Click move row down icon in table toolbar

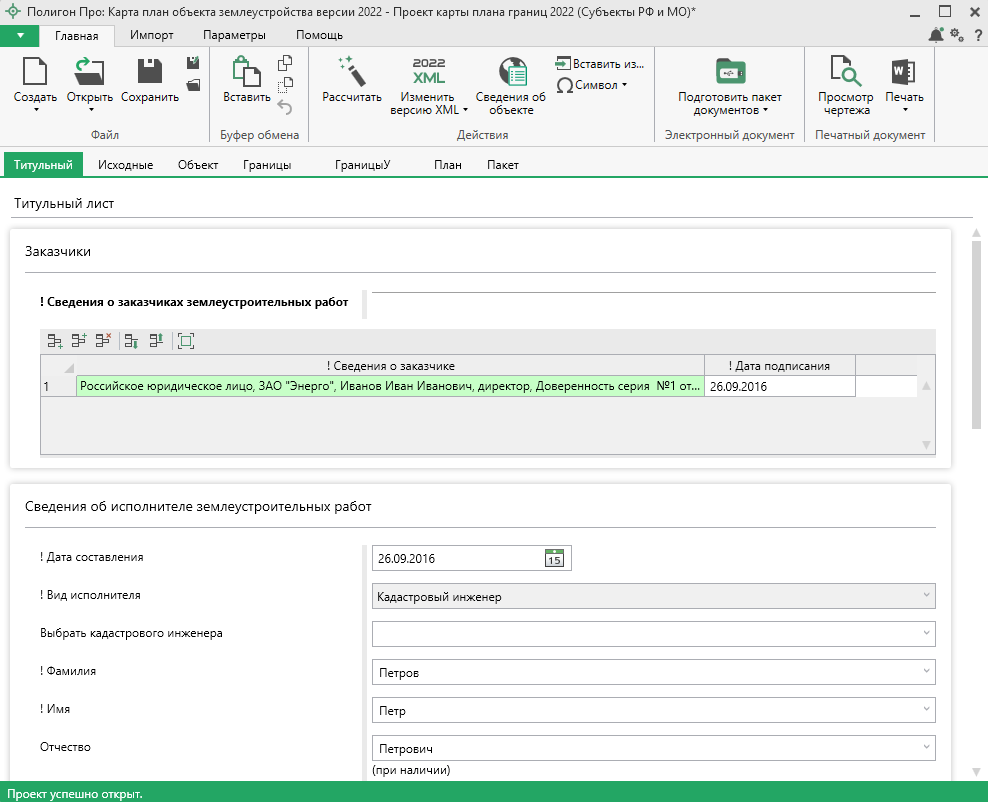click(x=131, y=341)
